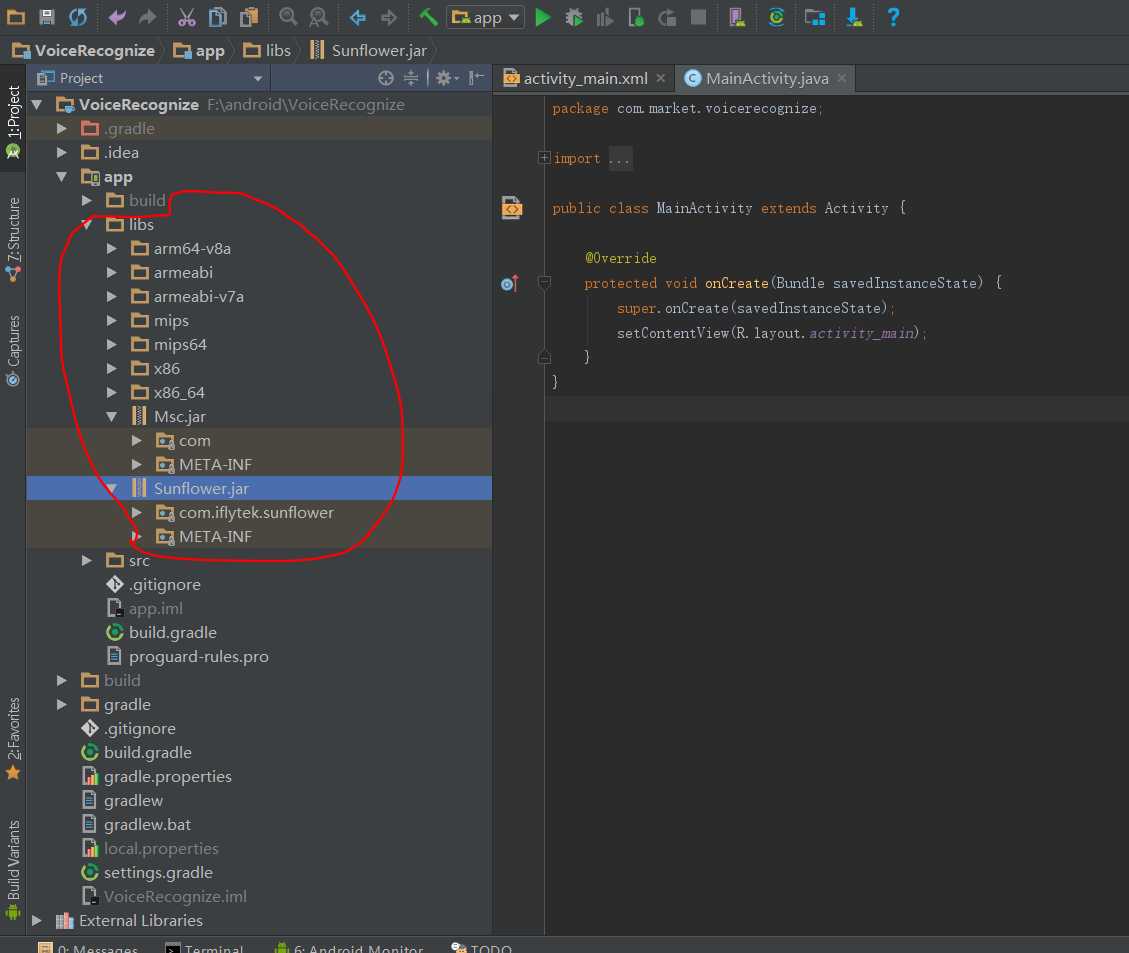Switch to the MainActivity.java tab

point(767,78)
